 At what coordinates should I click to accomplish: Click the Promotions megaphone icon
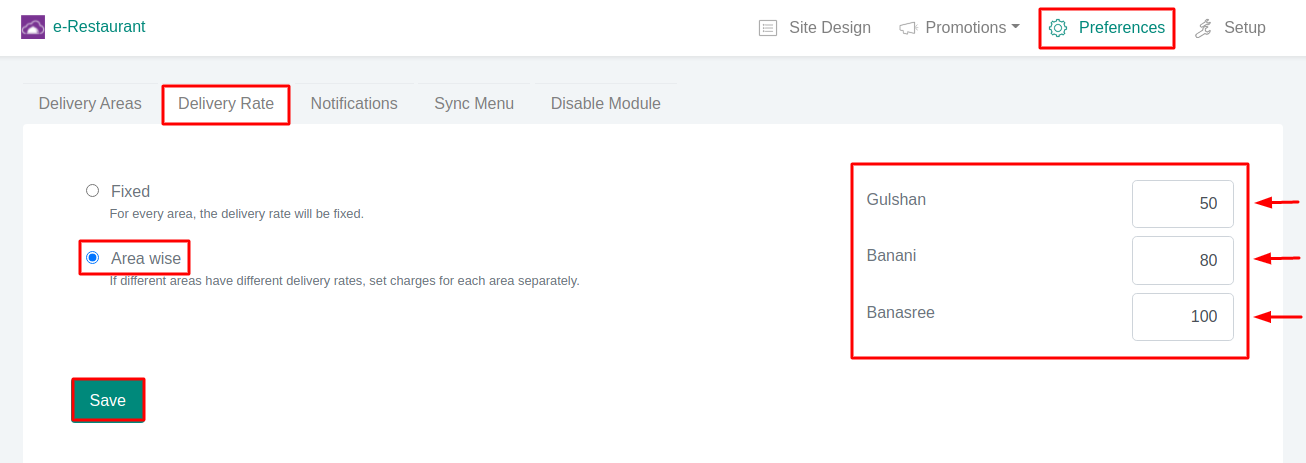click(908, 28)
